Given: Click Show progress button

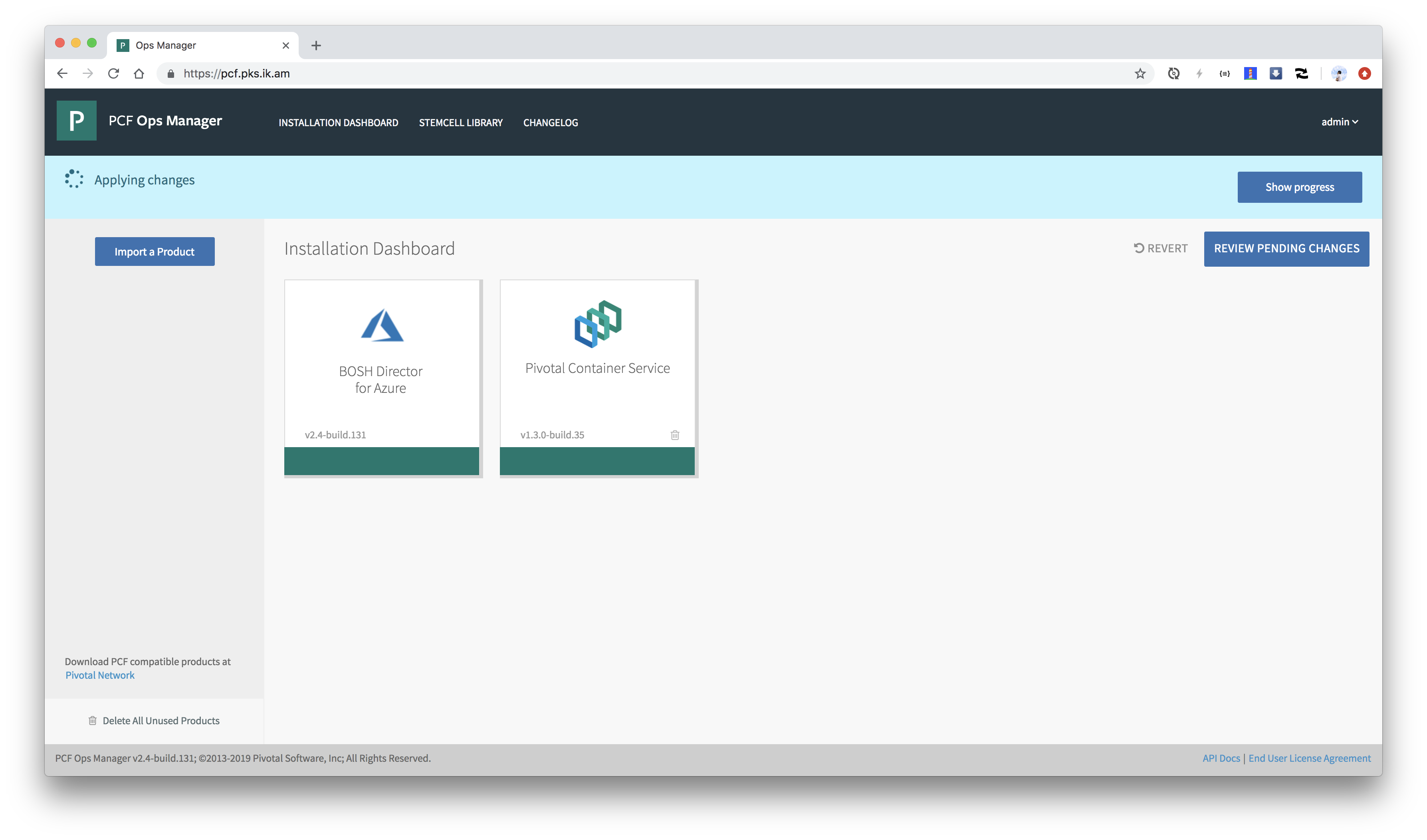Looking at the screenshot, I should tap(1299, 187).
